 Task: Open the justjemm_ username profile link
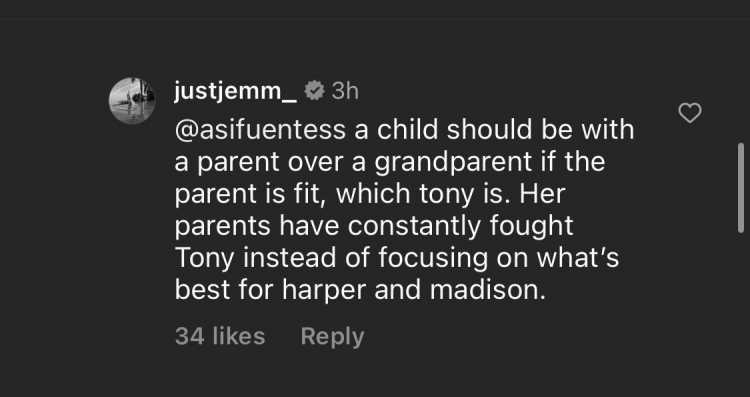click(235, 92)
